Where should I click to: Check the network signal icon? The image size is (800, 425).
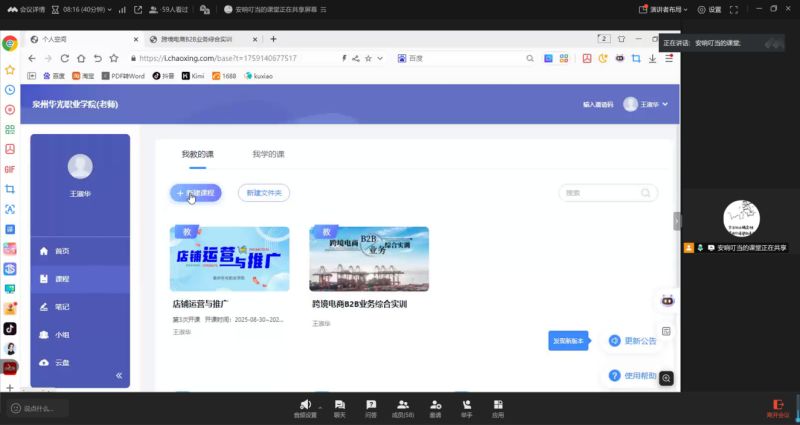coord(122,9)
